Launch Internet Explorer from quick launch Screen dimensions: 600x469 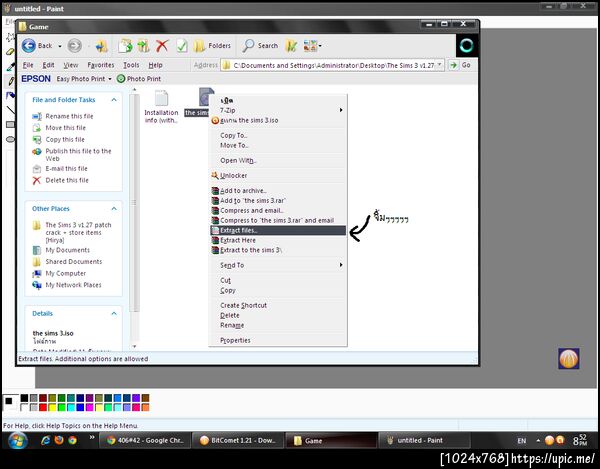coord(46,440)
